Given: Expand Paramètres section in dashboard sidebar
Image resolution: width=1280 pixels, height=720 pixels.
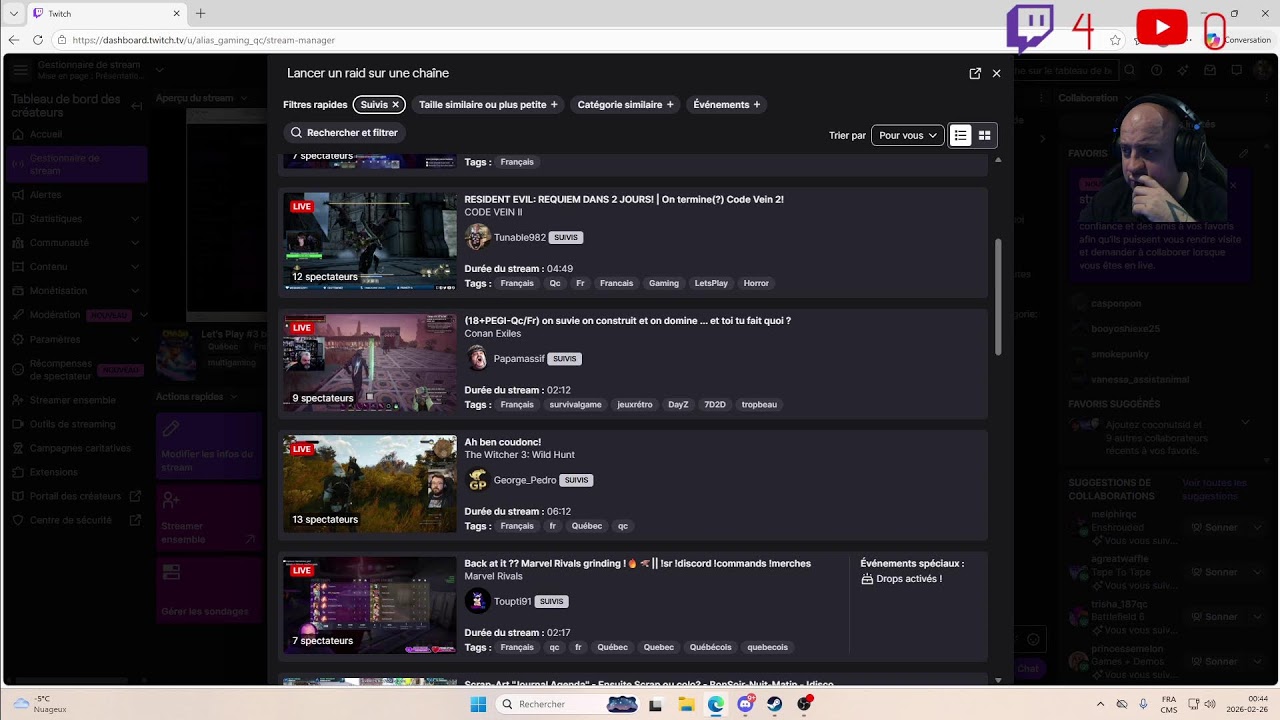Looking at the screenshot, I should pyautogui.click(x=135, y=339).
